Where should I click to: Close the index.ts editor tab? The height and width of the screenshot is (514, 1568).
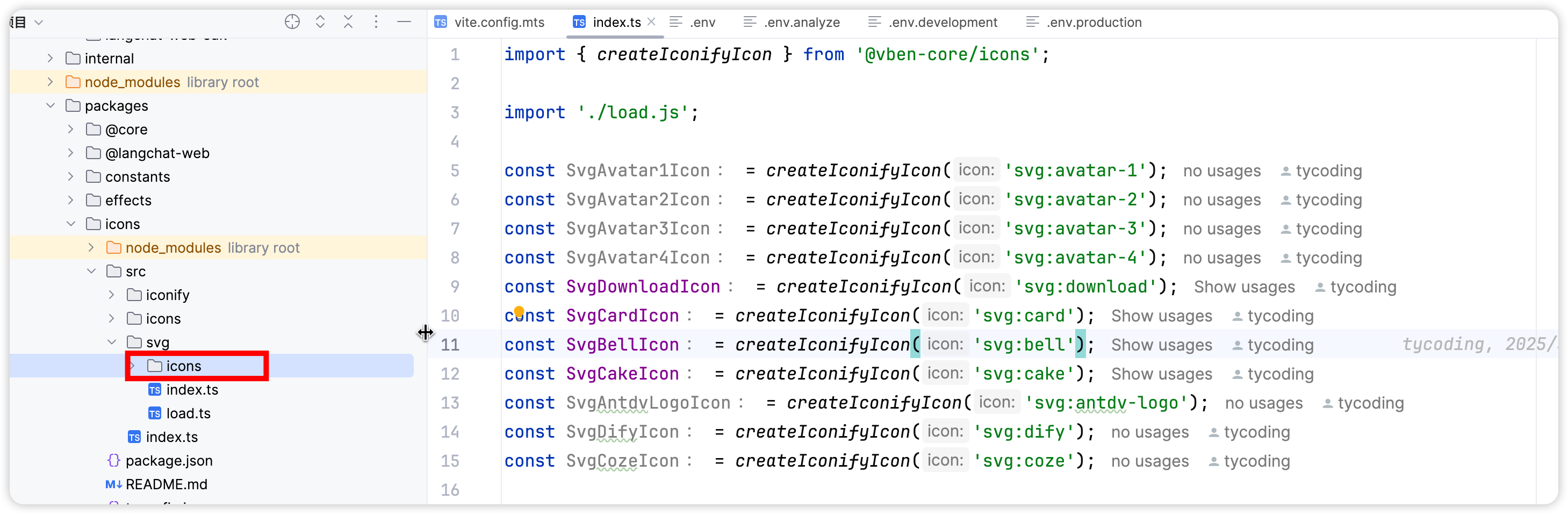coord(651,22)
